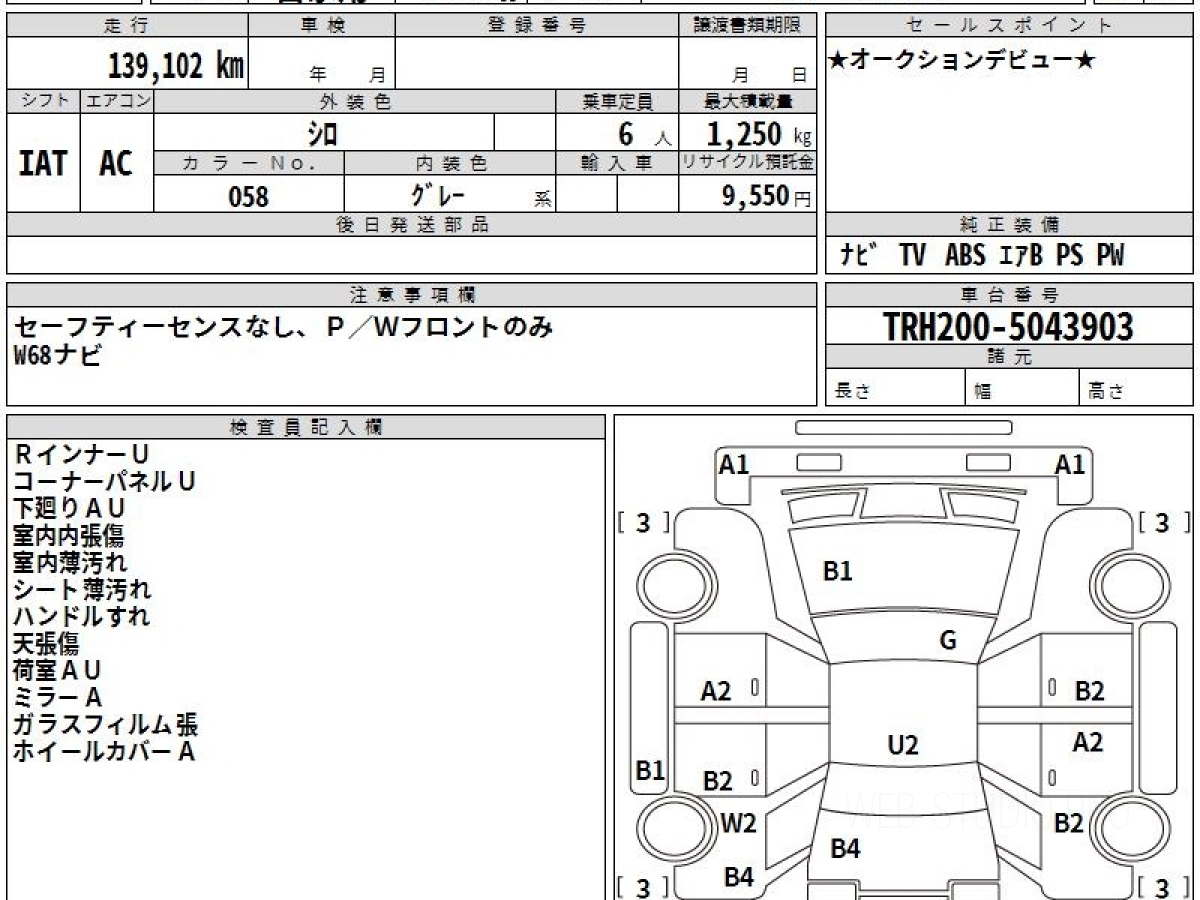1200x900 pixels.
Task: Click the 走行 column header
Action: pos(126,26)
